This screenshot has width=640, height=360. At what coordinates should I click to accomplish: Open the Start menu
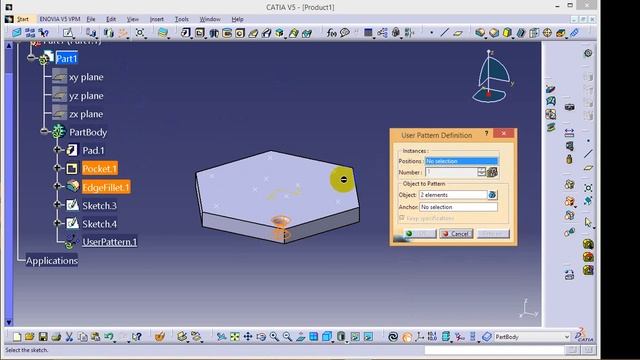[23, 19]
